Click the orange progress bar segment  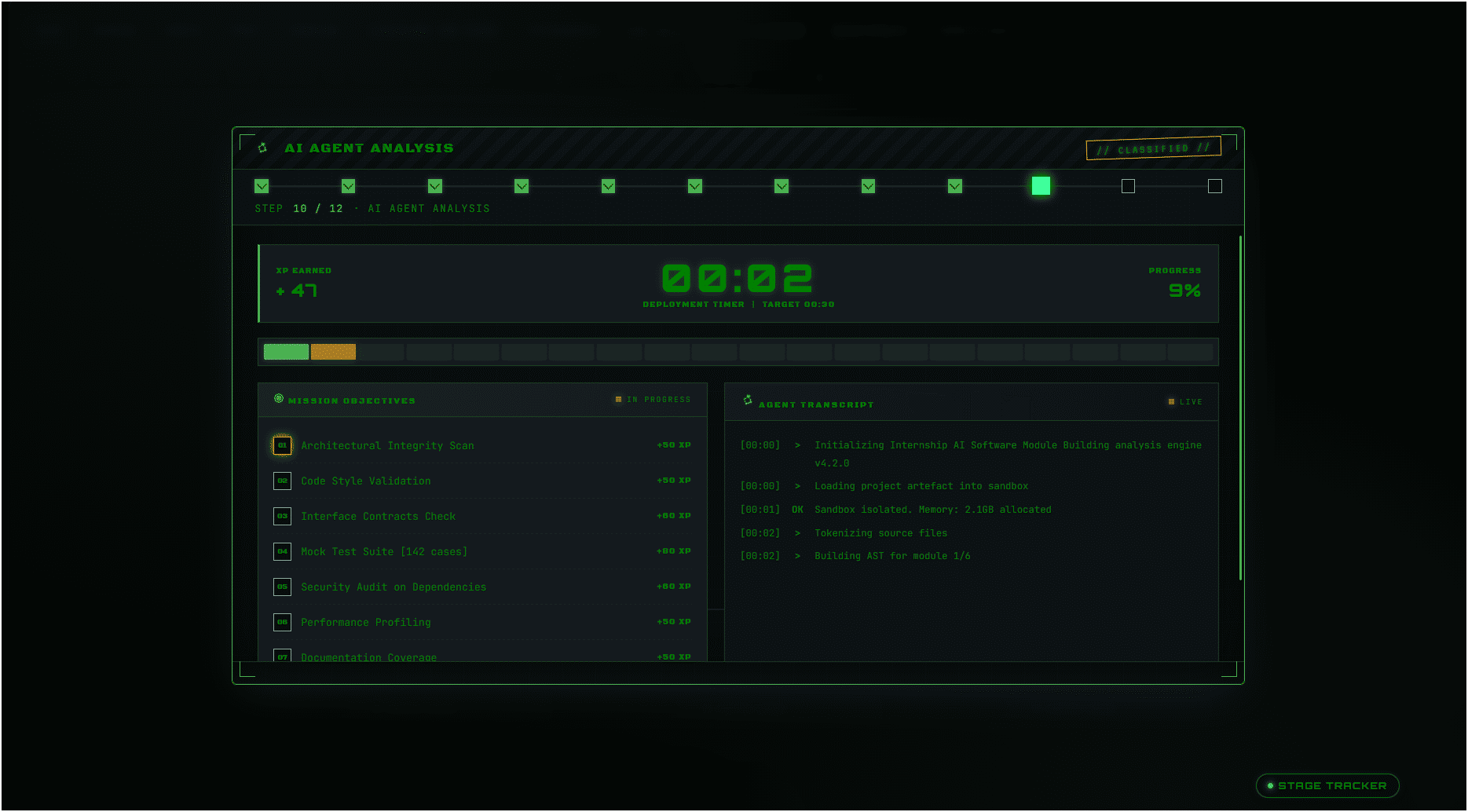pos(333,352)
